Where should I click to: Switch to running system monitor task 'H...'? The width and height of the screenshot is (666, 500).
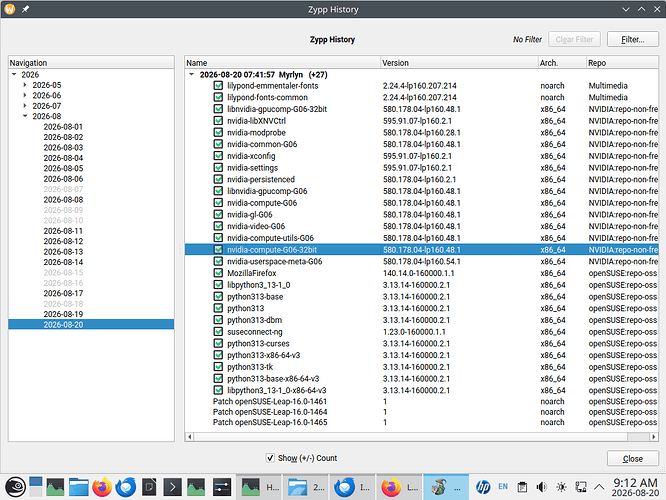tap(260, 487)
